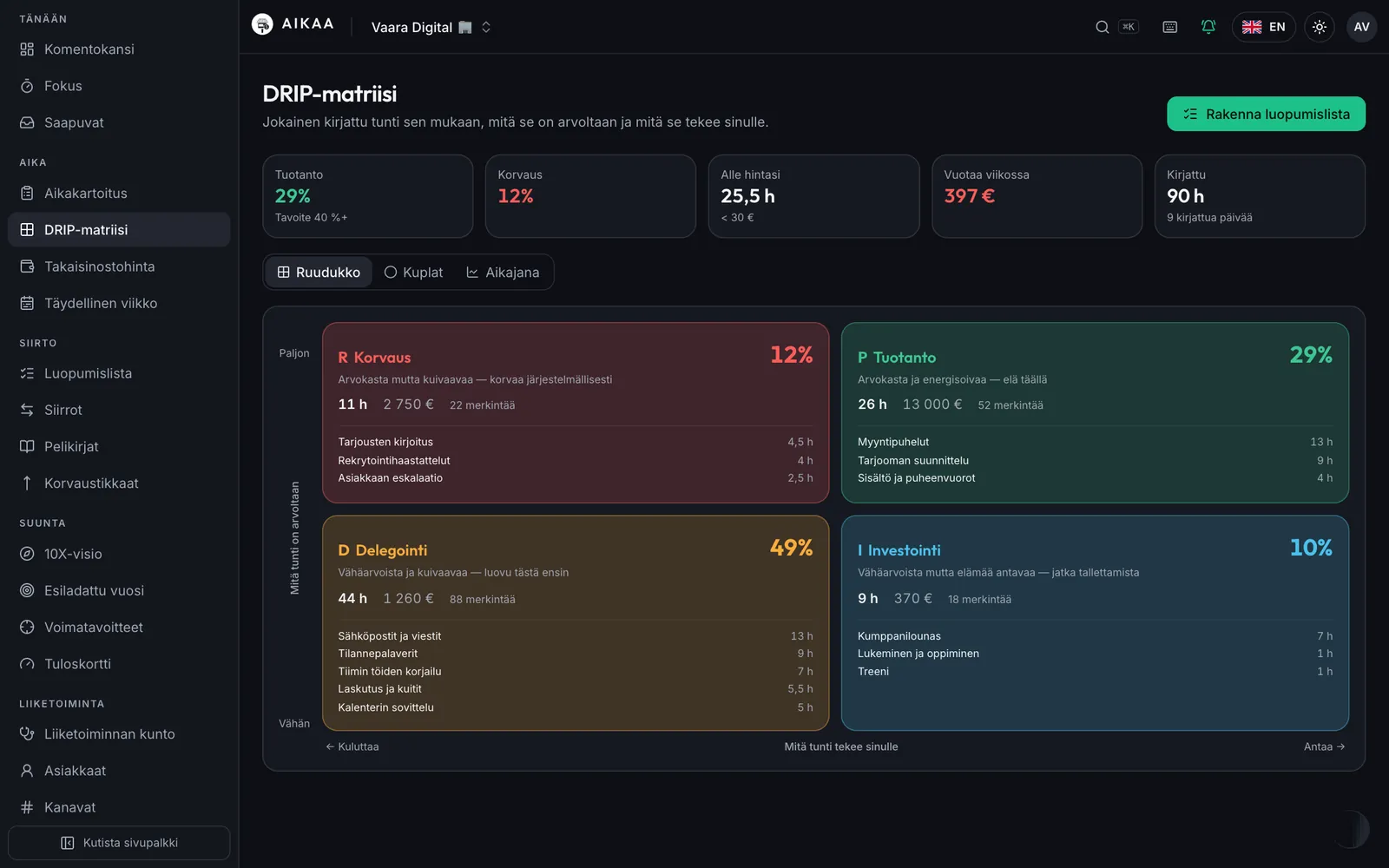Open the notifications bell
Image resolution: width=1389 pixels, height=868 pixels.
click(1208, 27)
